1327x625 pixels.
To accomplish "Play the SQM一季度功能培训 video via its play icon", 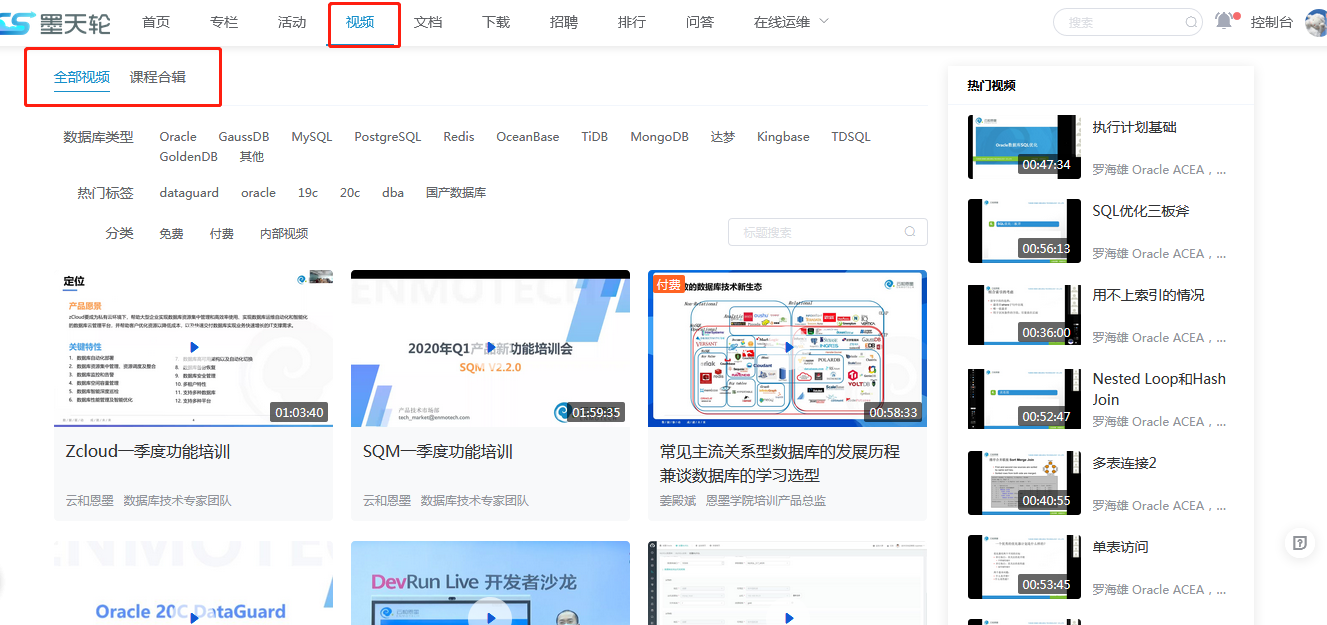I will (490, 347).
